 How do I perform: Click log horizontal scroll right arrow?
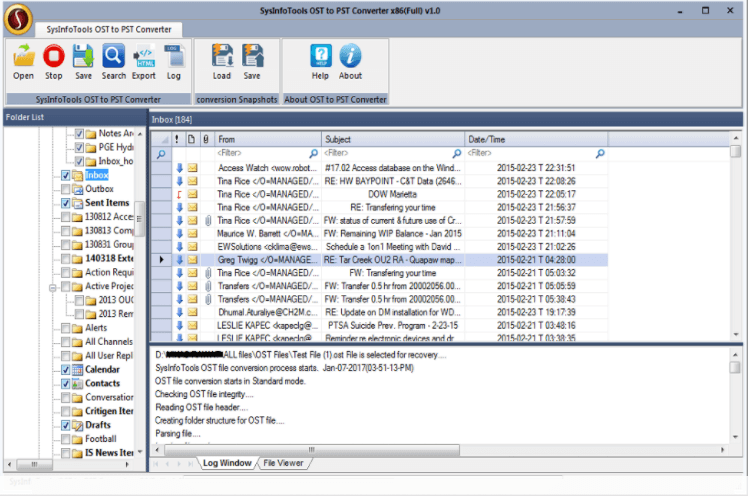[x=722, y=450]
